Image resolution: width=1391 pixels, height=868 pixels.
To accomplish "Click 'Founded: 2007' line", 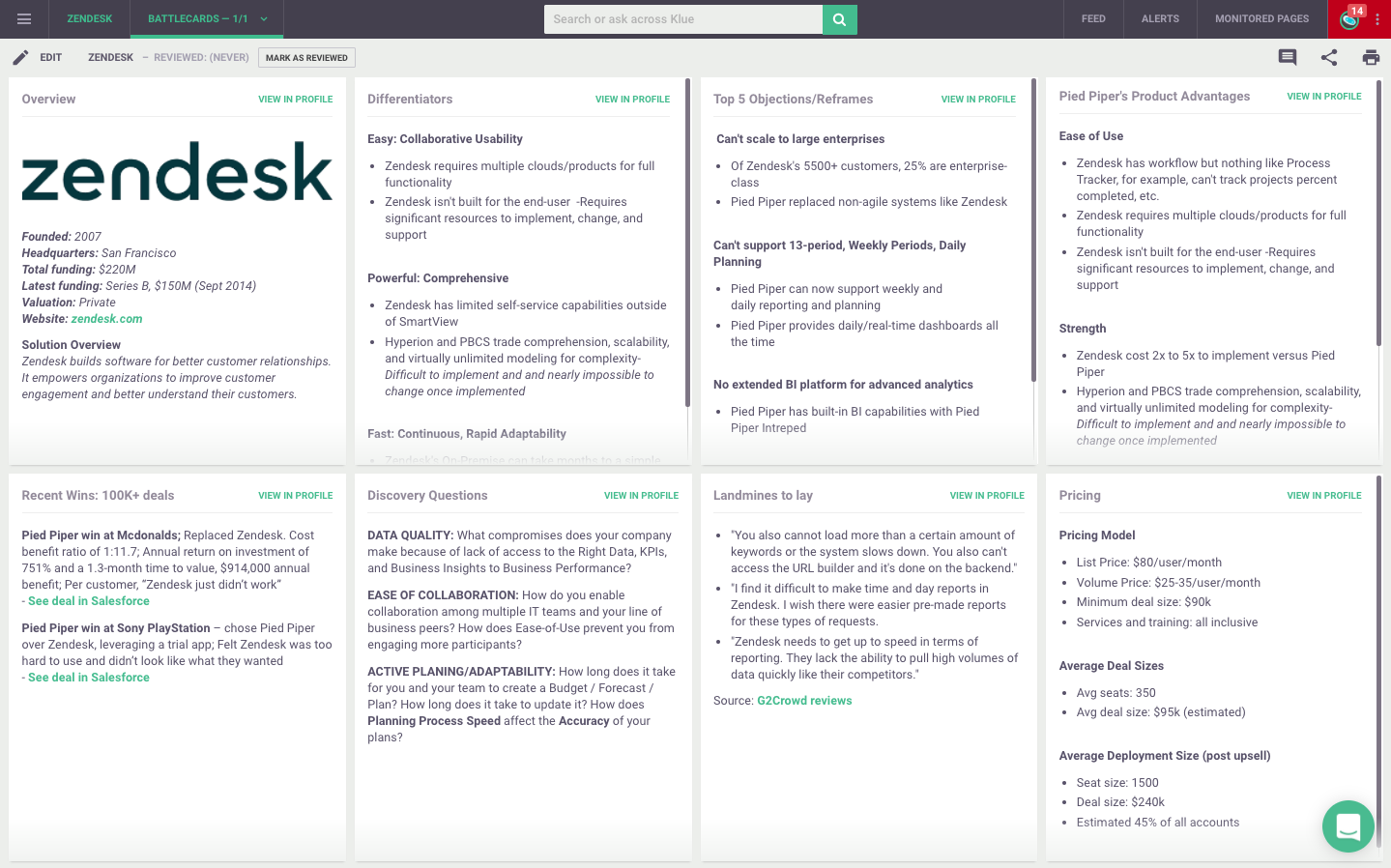I will pyautogui.click(x=61, y=237).
